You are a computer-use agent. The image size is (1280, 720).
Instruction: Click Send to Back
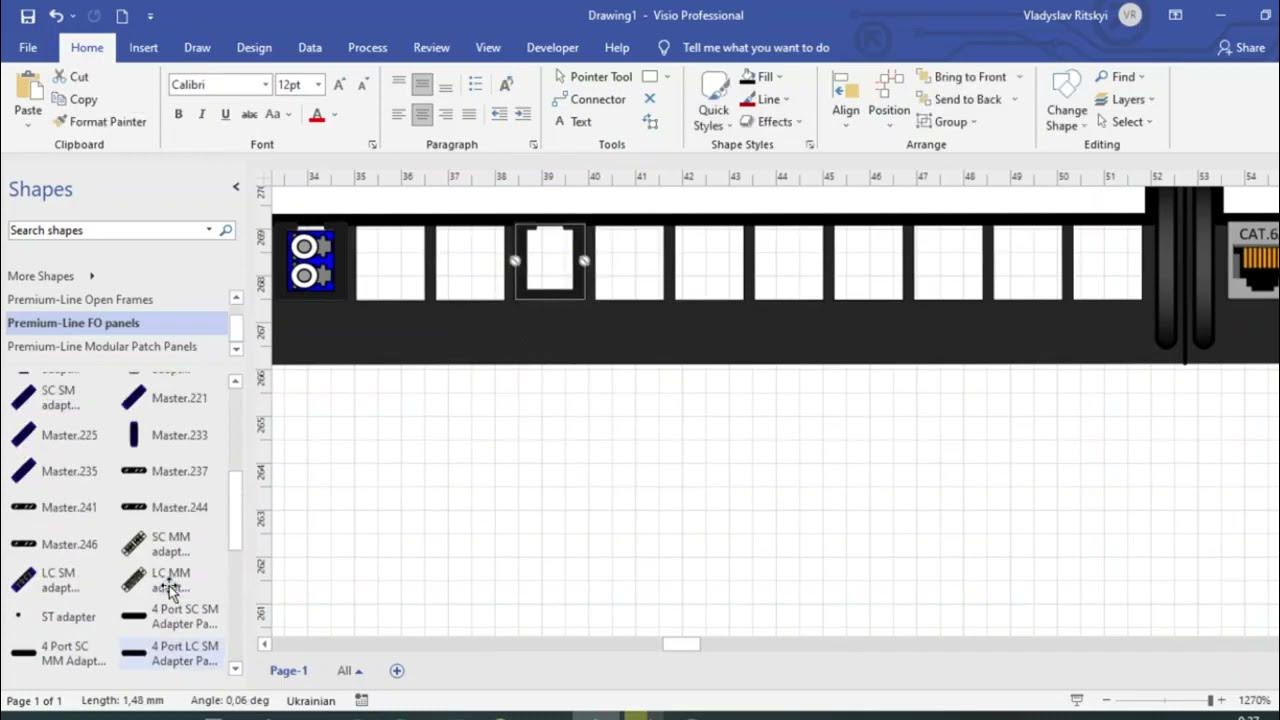(x=959, y=99)
